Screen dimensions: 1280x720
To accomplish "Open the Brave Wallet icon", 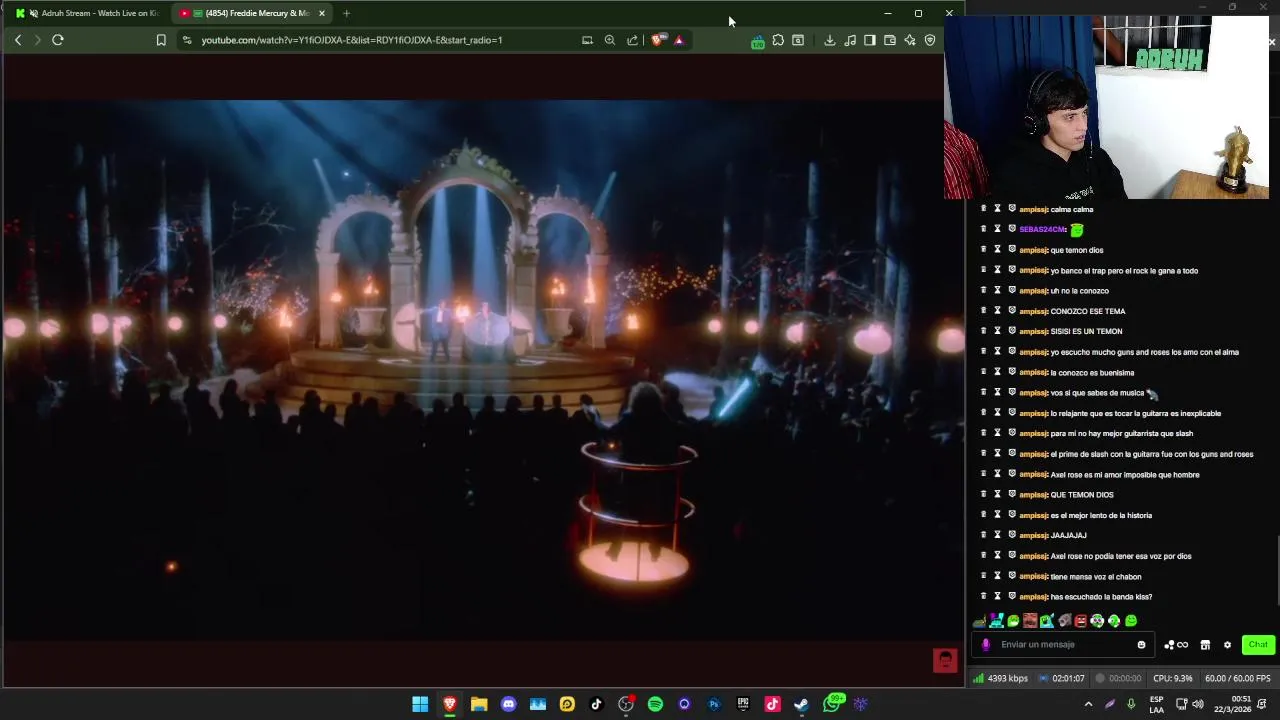I will 890,40.
